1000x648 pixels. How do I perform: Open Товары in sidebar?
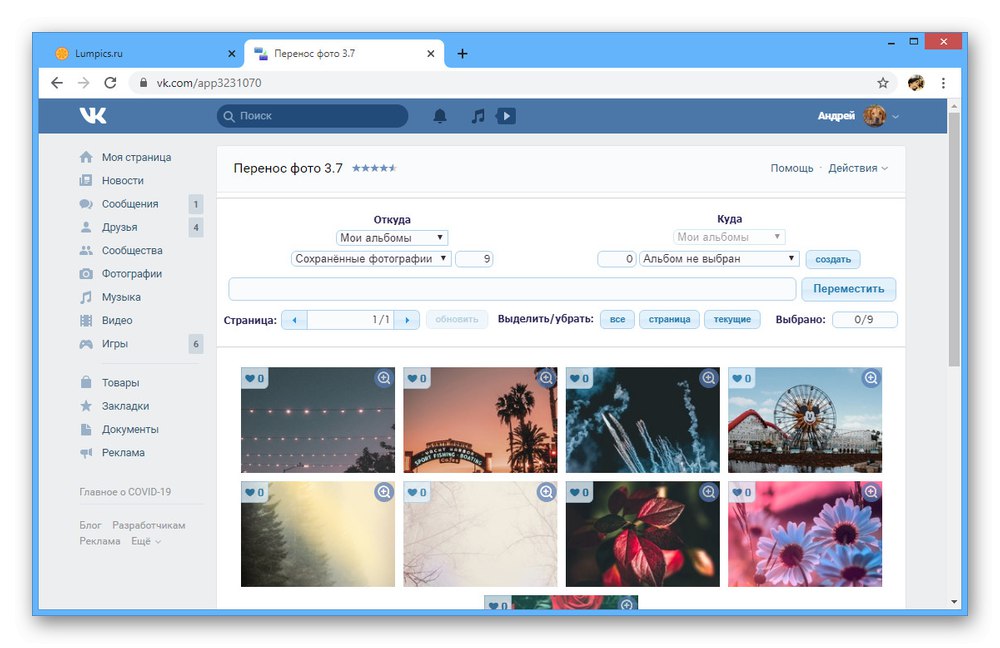point(120,383)
